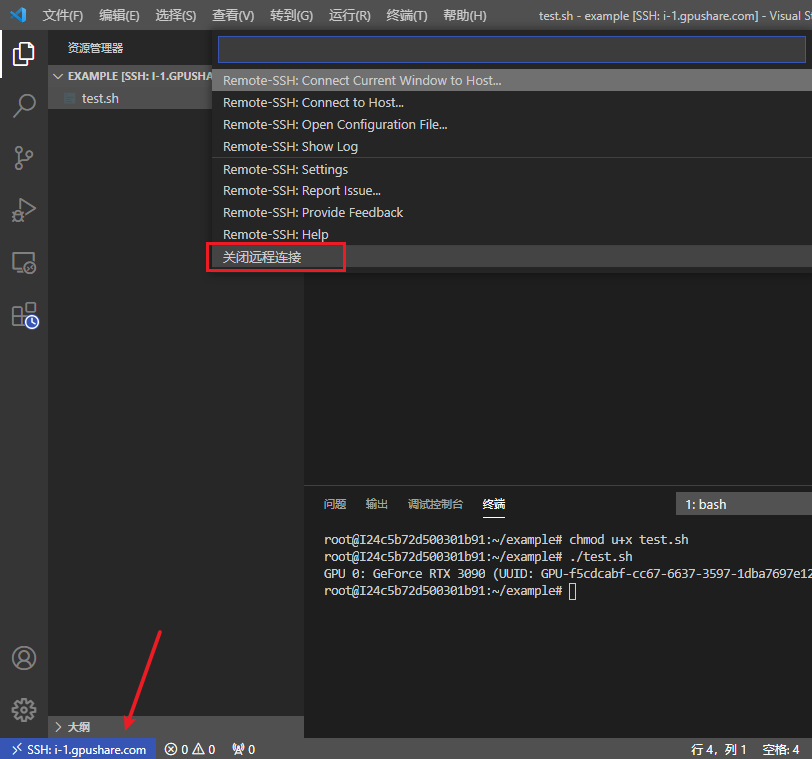812x759 pixels.
Task: Open the Manage gear icon
Action: point(24,710)
